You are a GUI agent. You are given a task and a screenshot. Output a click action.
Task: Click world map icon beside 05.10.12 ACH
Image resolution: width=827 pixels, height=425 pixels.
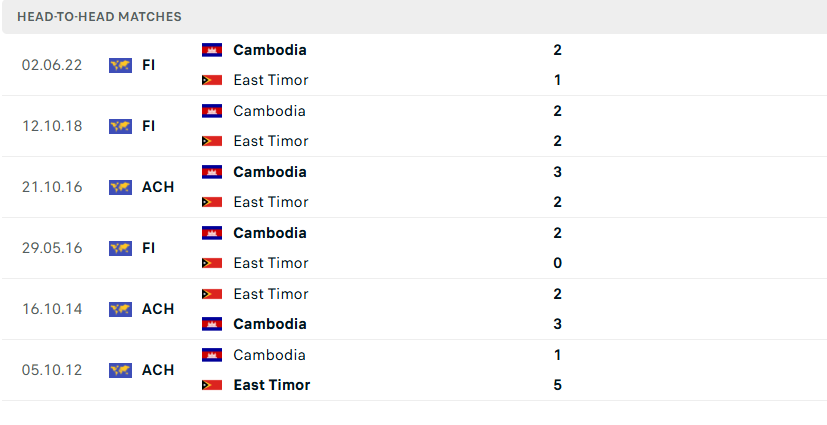(120, 370)
